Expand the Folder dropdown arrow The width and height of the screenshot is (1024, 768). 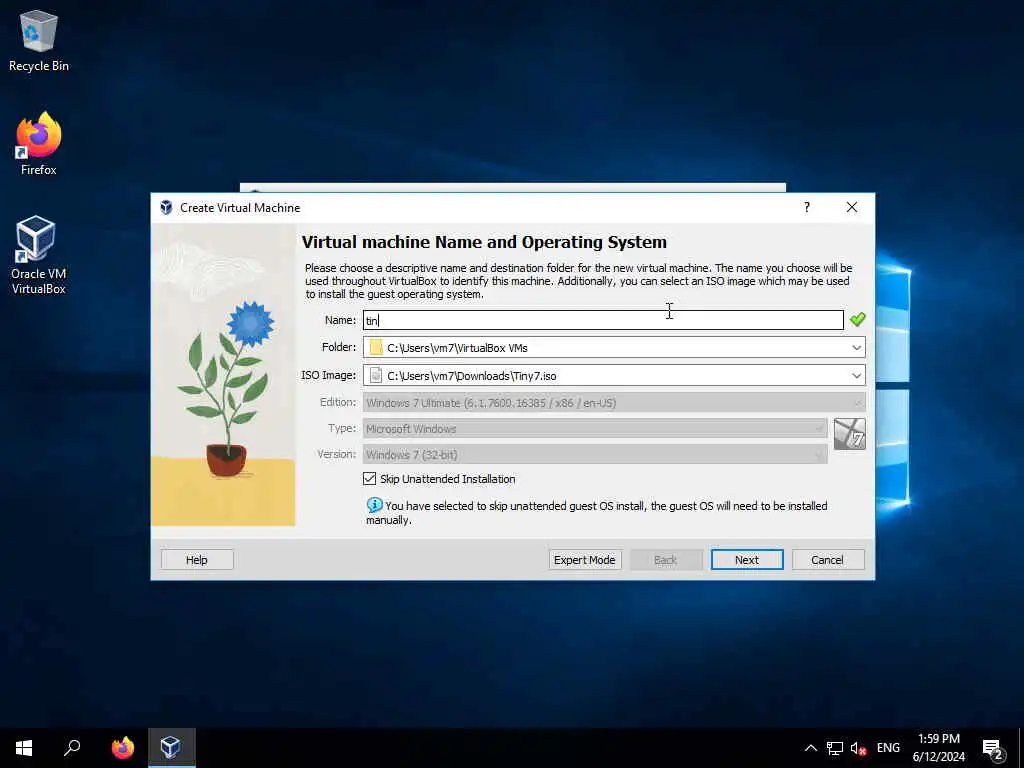pyautogui.click(x=856, y=347)
